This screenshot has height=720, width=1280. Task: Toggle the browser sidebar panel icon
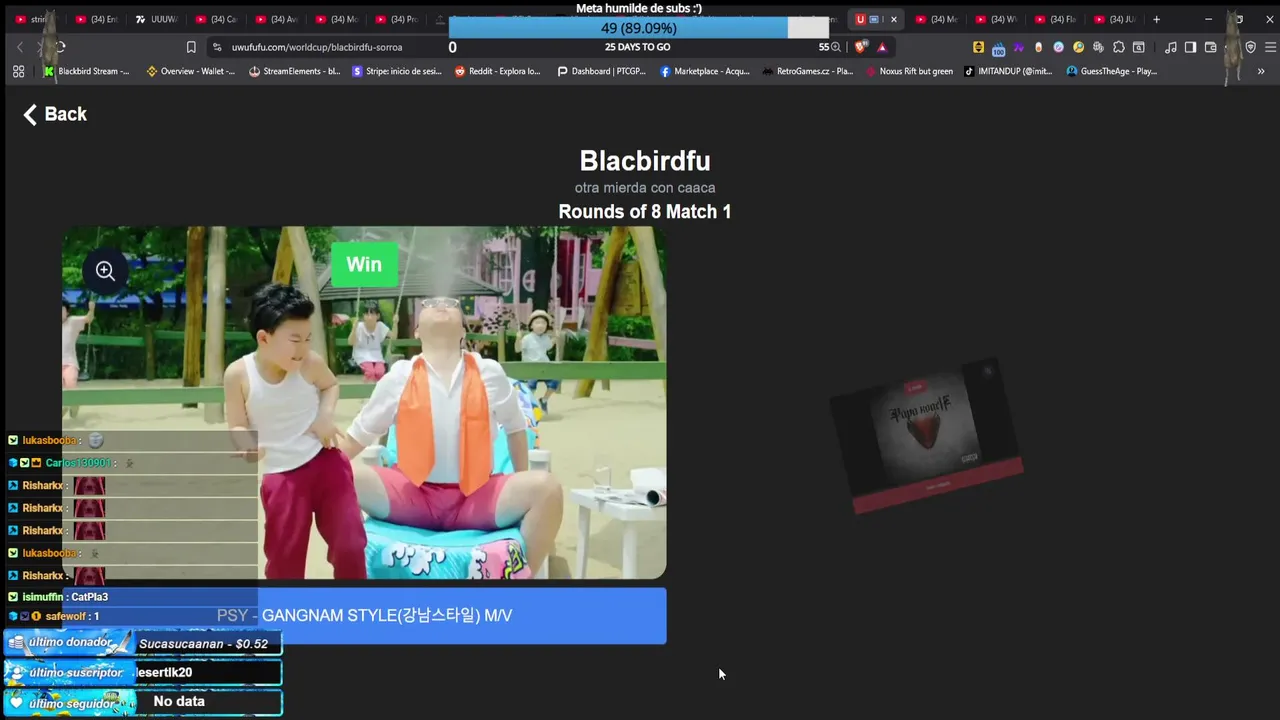click(x=1190, y=47)
